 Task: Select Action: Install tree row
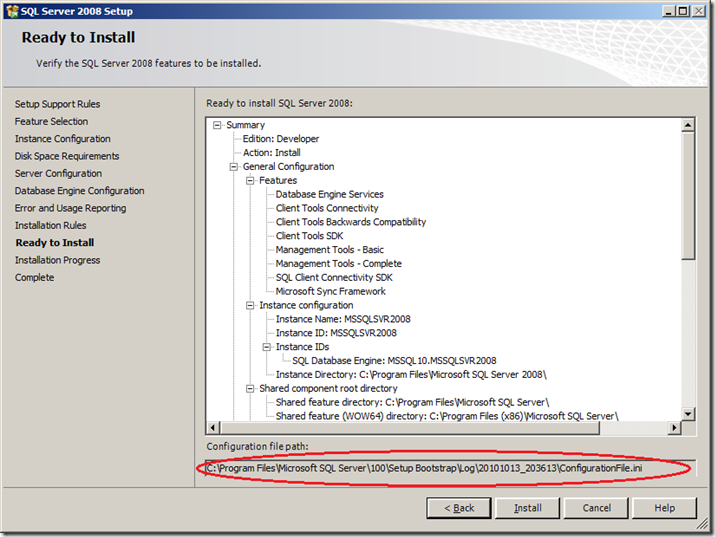(x=272, y=153)
